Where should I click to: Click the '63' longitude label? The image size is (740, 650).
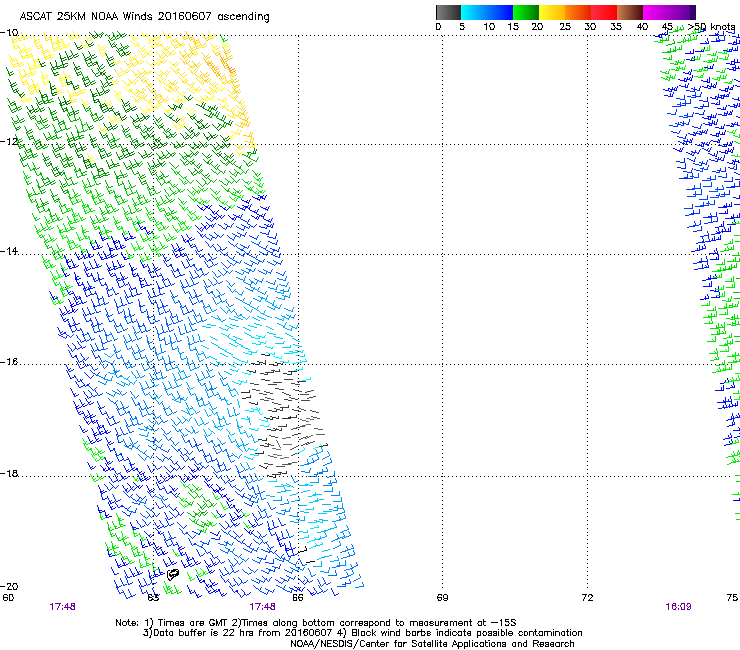click(153, 598)
